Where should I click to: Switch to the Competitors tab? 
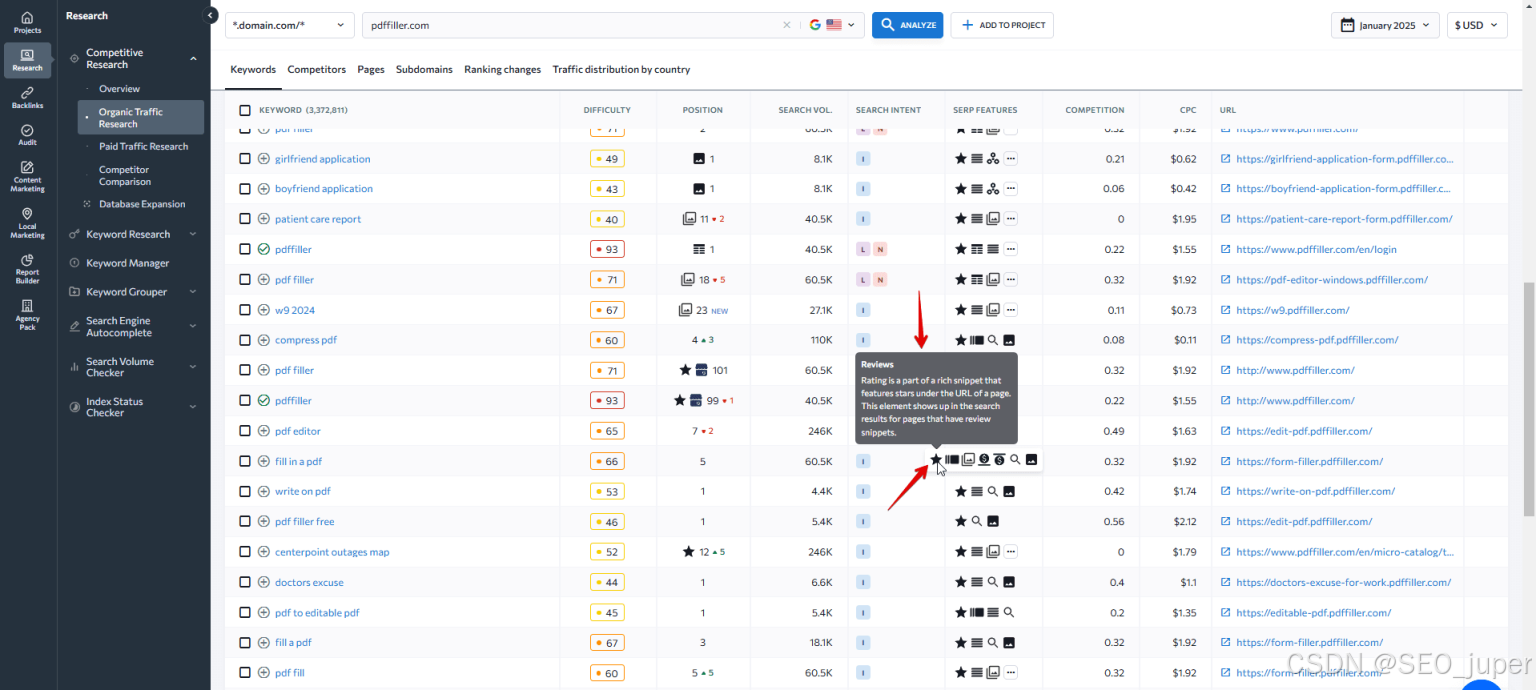pos(316,70)
